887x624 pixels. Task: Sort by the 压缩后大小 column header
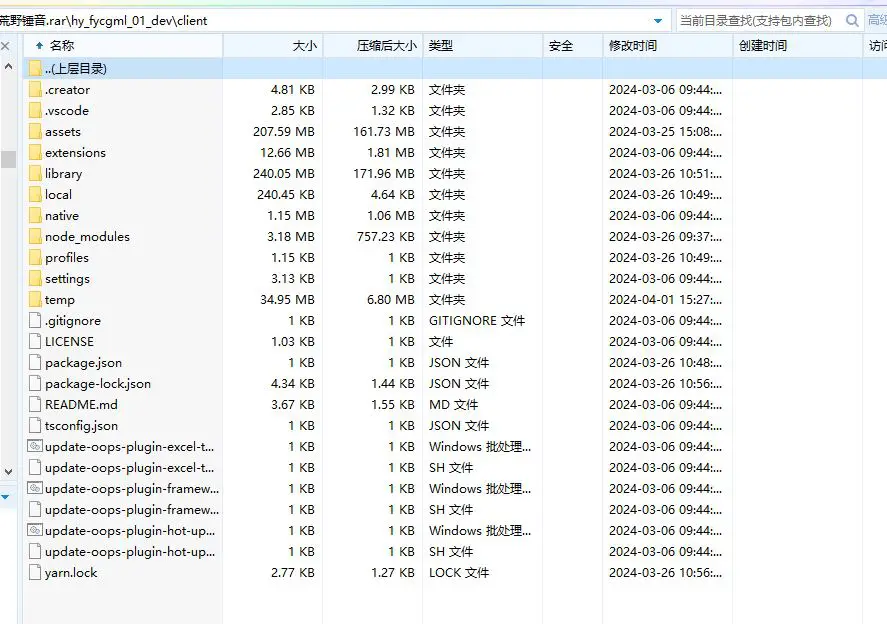(373, 45)
